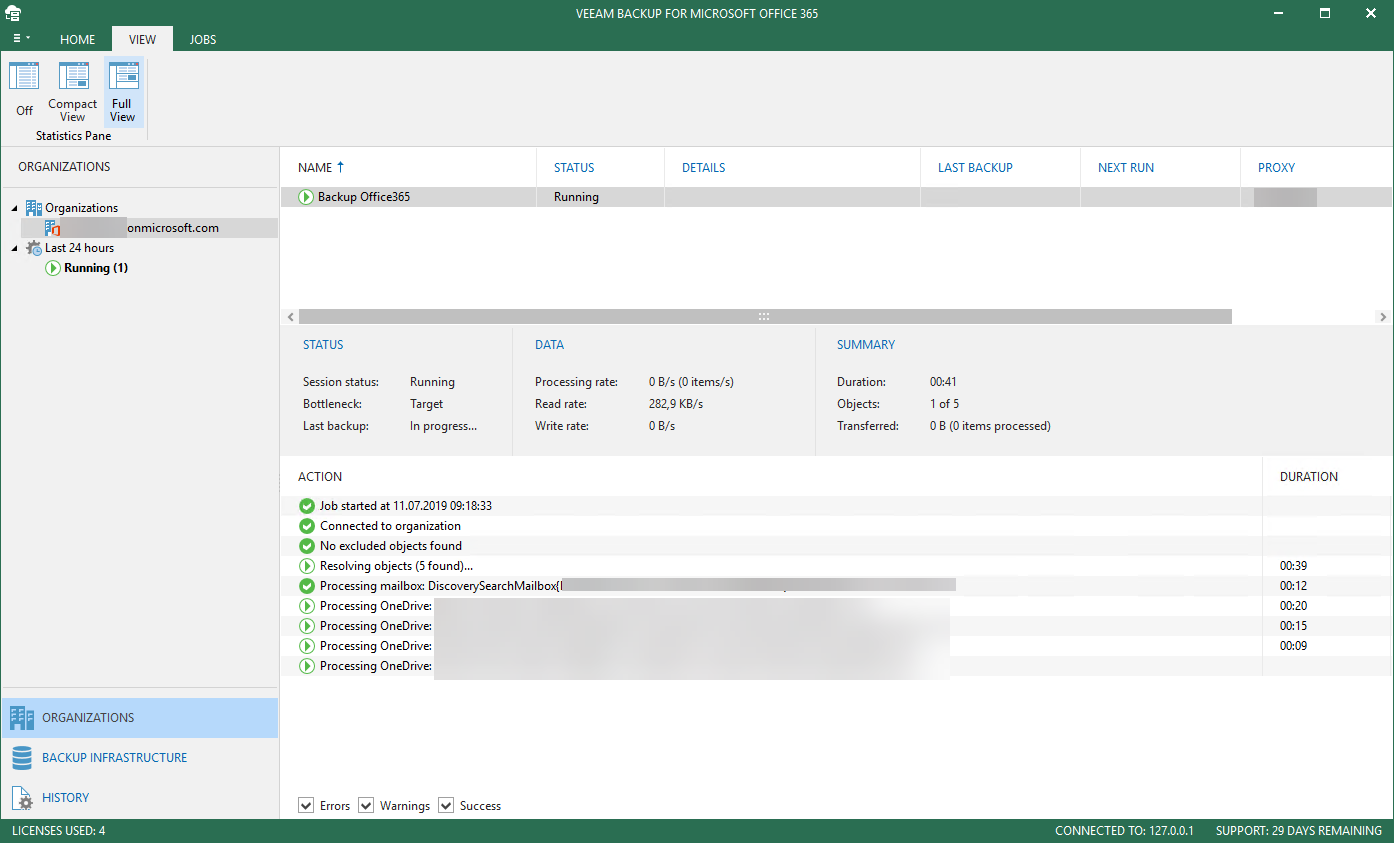Click the horizontal scrollbar right arrow
This screenshot has width=1394, height=843.
coord(1383,317)
